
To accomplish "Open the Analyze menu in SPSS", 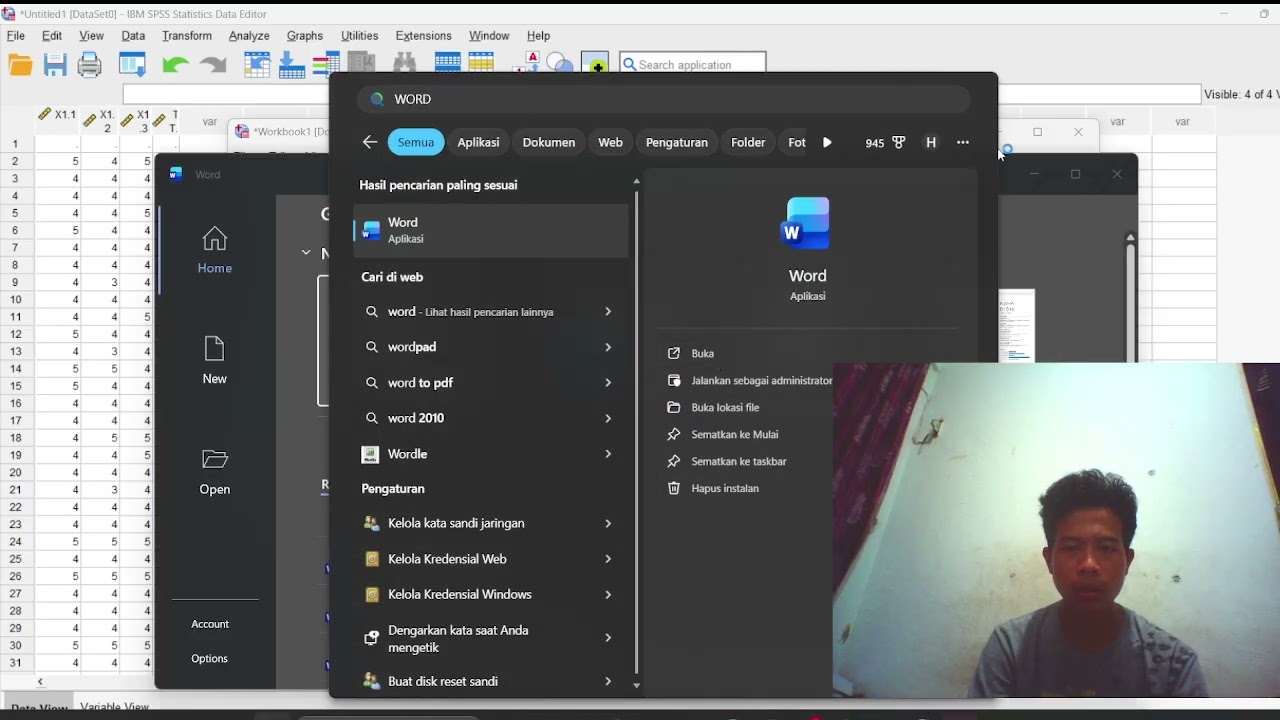I will [x=249, y=36].
